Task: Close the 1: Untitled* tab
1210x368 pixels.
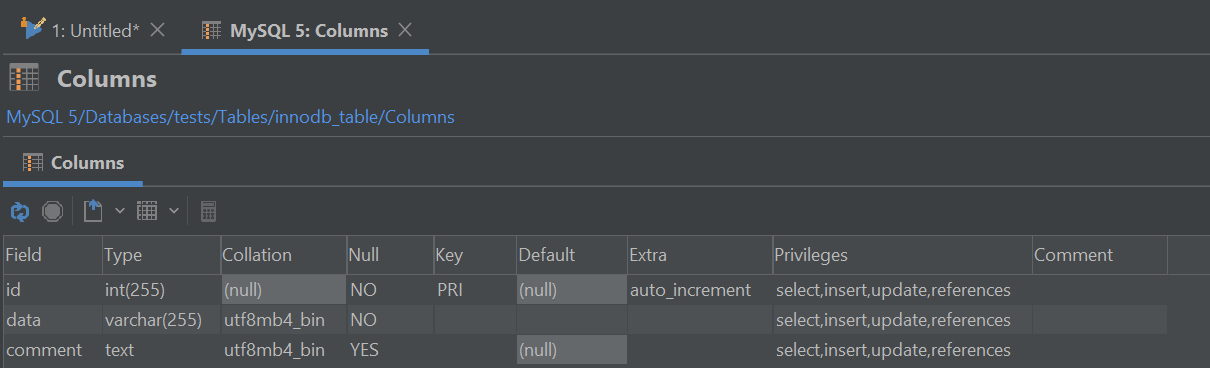Action: 157,30
